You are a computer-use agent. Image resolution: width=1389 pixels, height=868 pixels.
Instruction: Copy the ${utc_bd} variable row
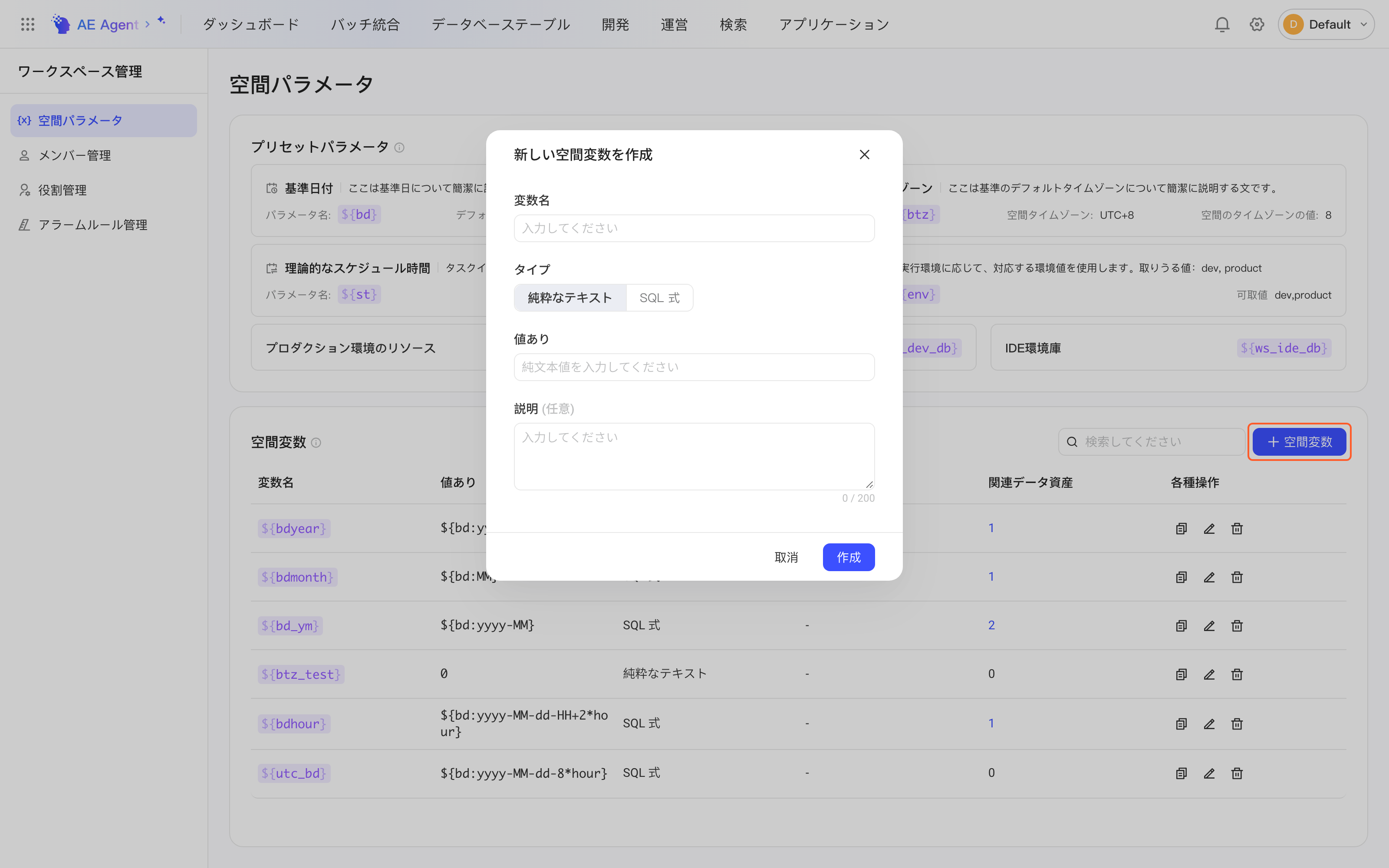point(1181,773)
